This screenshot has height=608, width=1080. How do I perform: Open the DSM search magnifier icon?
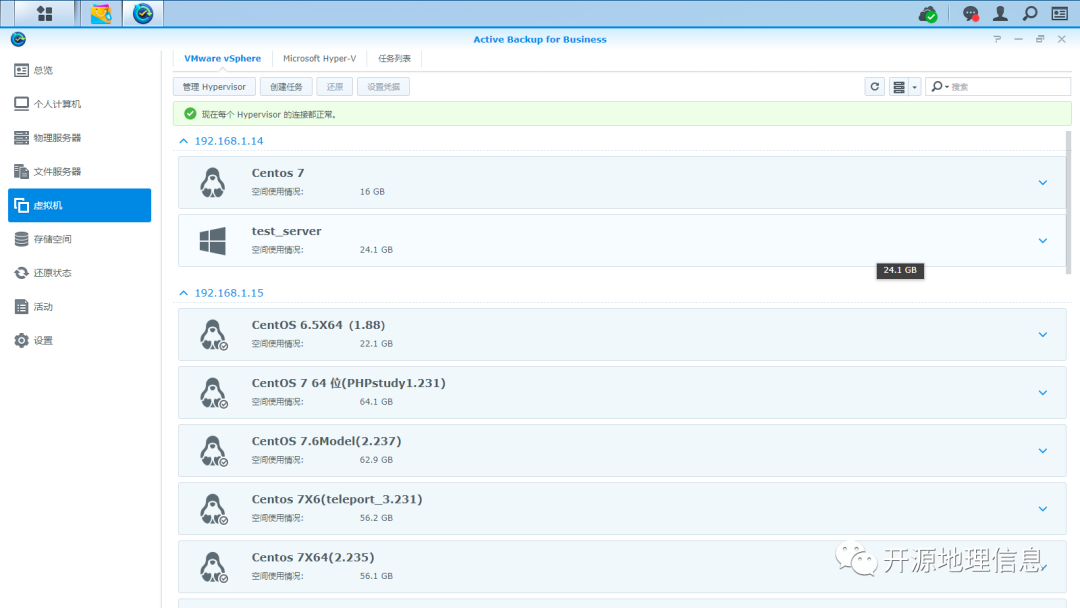pos(1030,13)
